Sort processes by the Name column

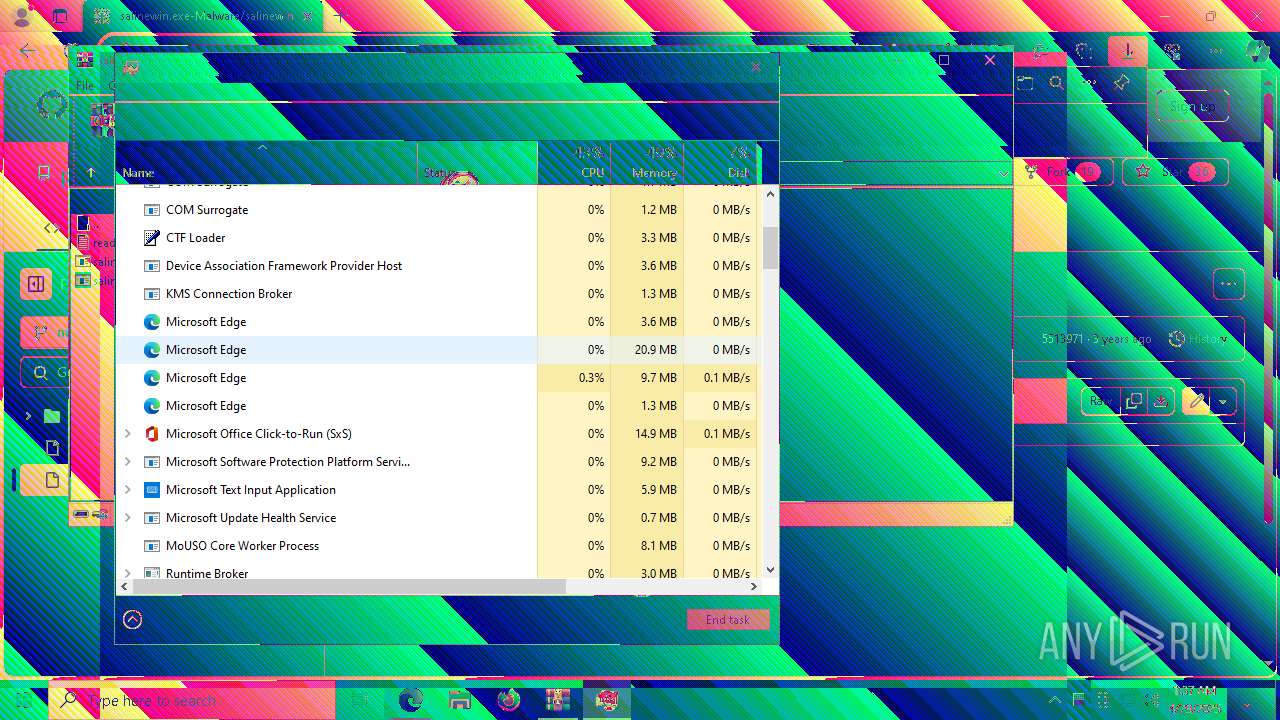(266, 164)
